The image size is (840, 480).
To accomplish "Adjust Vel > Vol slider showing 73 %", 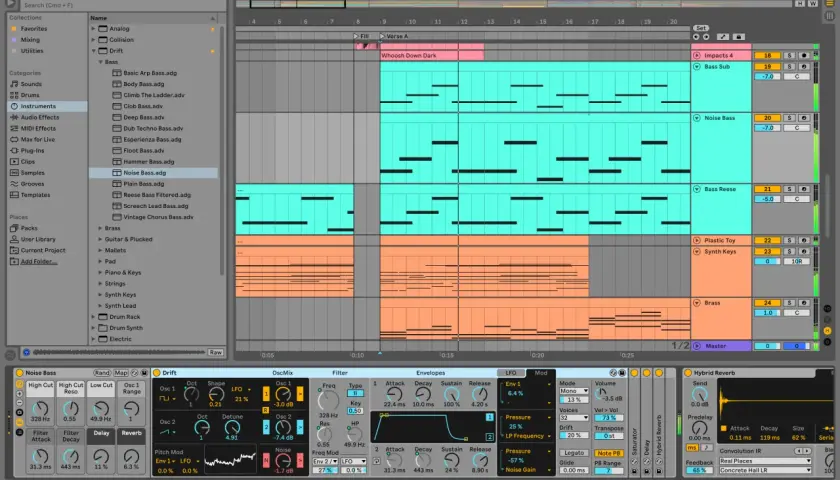I will [609, 418].
